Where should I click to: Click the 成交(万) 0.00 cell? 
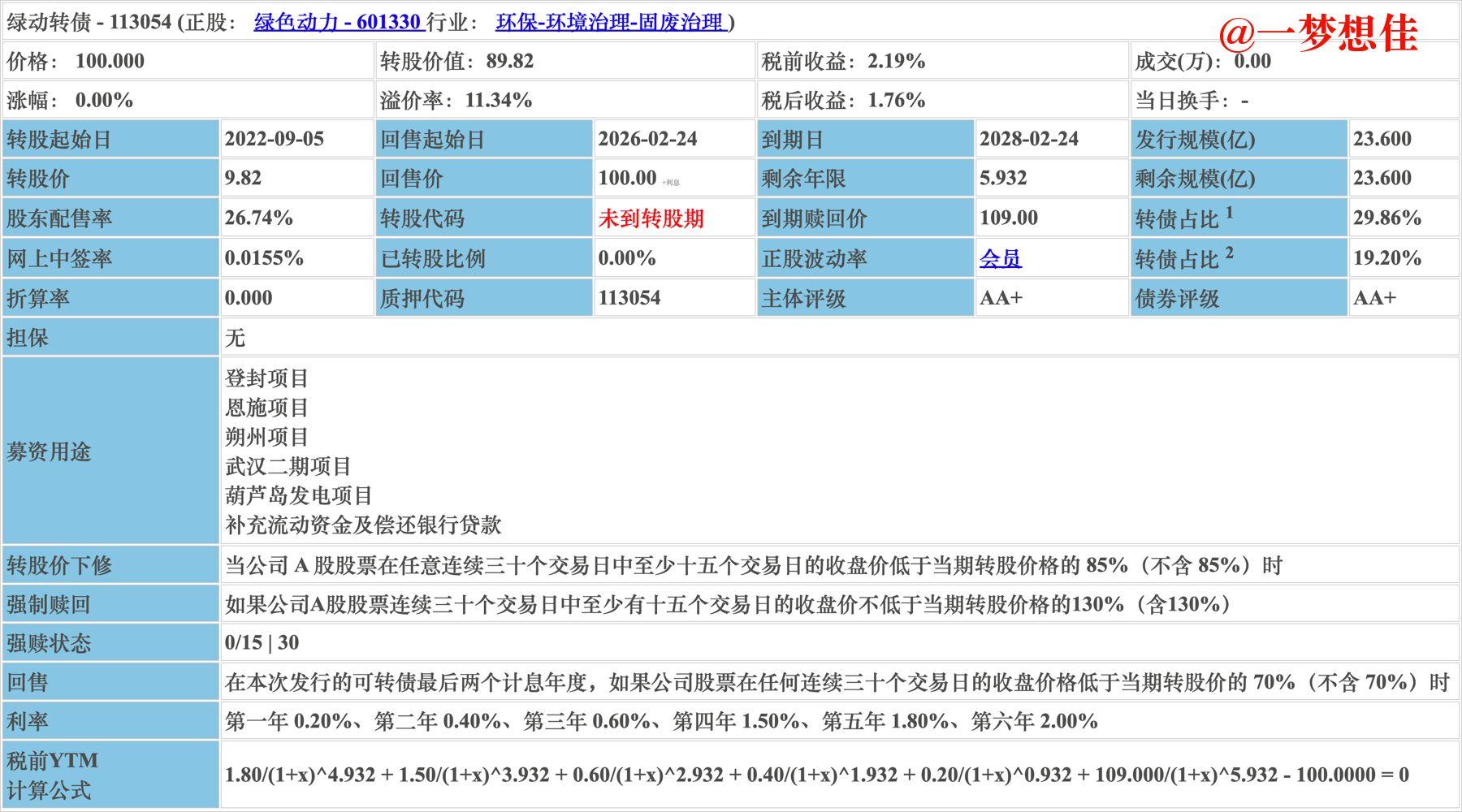click(1295, 61)
